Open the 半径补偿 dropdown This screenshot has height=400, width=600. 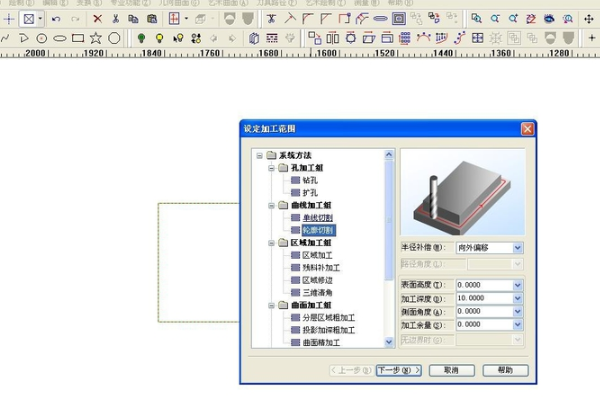tap(517, 247)
